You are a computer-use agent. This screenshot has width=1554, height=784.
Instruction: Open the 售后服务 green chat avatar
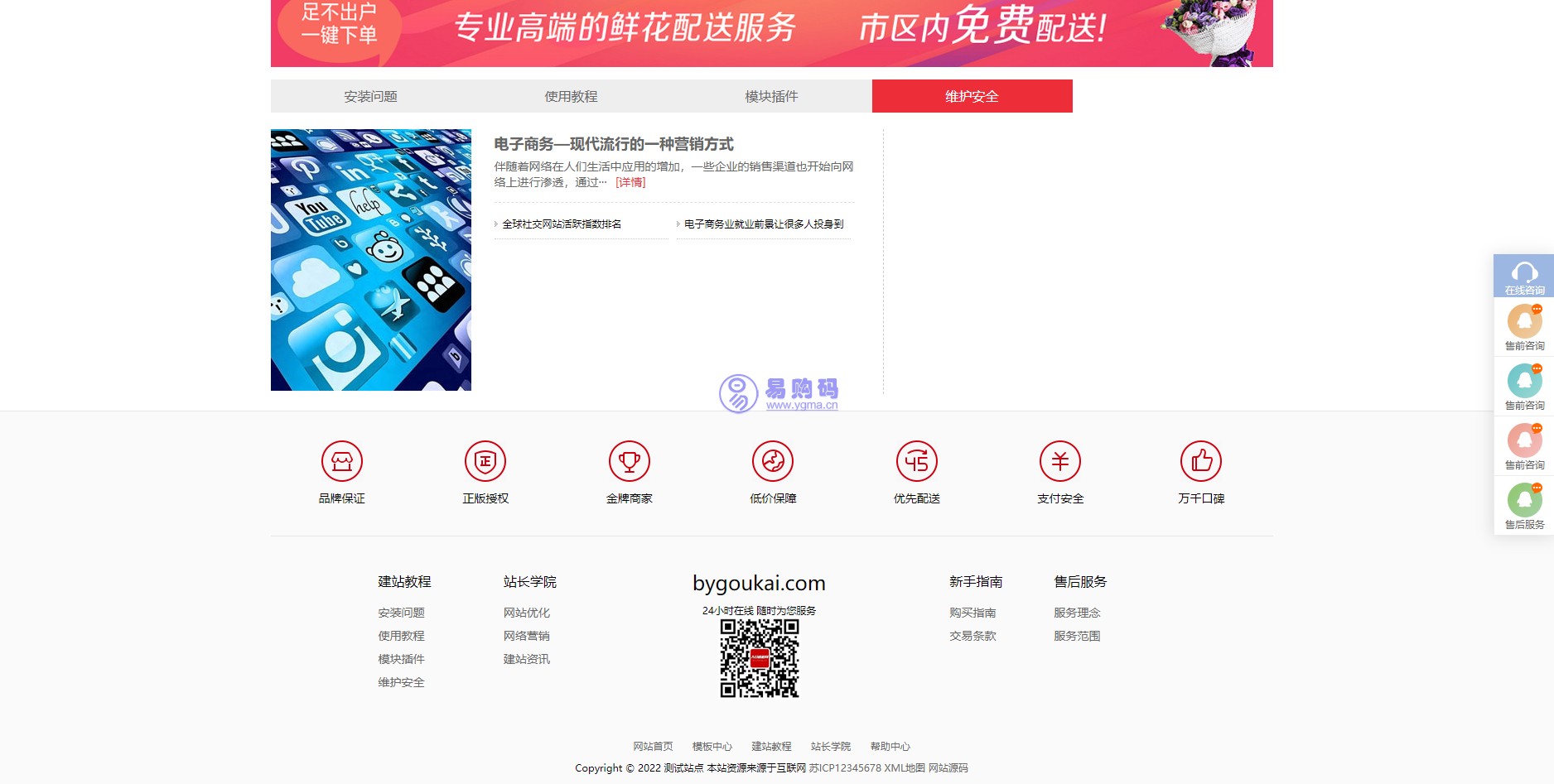pos(1524,502)
